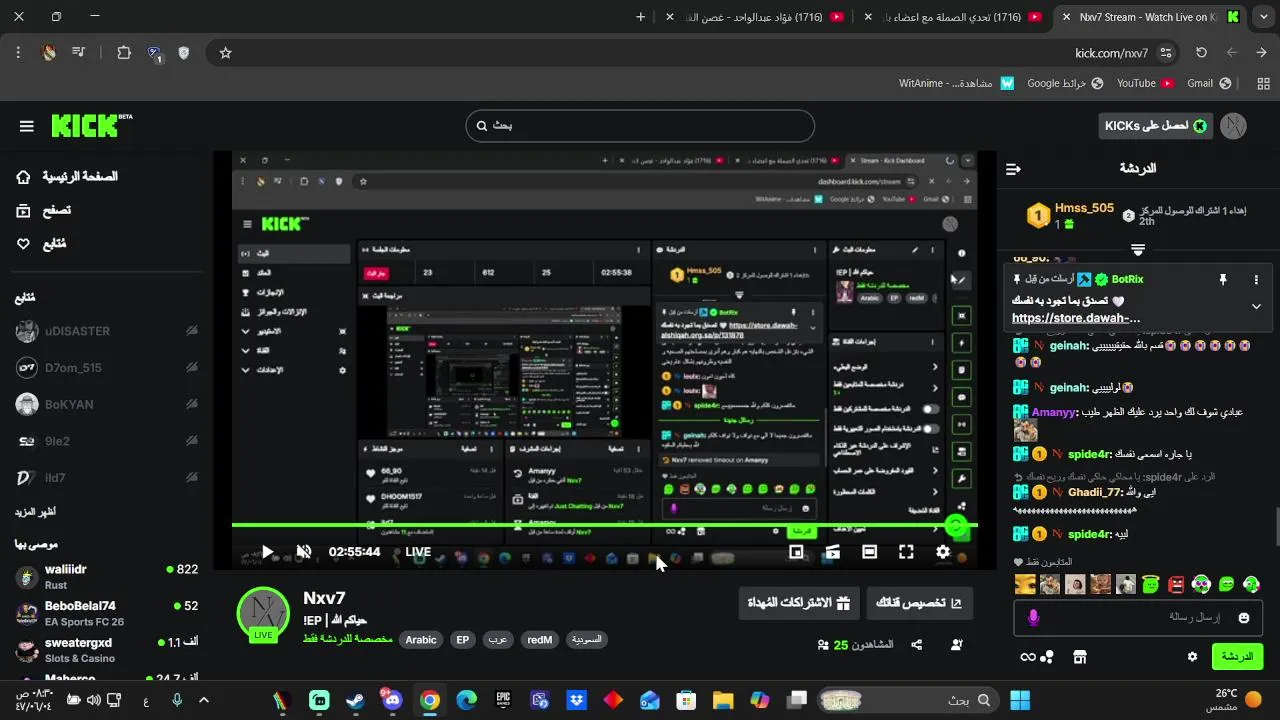Open player settings gear
The height and width of the screenshot is (720, 1280).
[x=943, y=552]
